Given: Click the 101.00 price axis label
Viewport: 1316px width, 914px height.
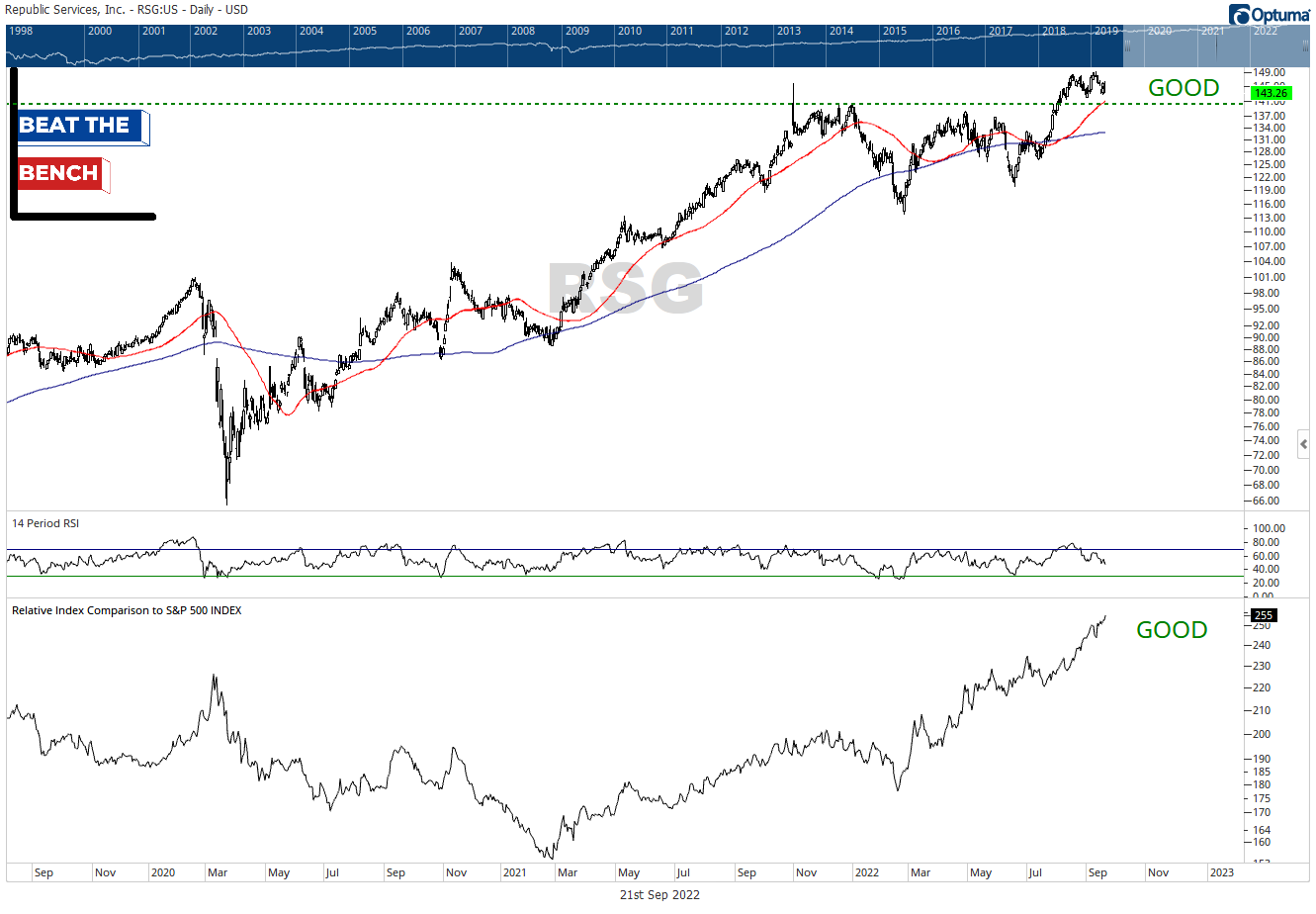Looking at the screenshot, I should [1269, 277].
